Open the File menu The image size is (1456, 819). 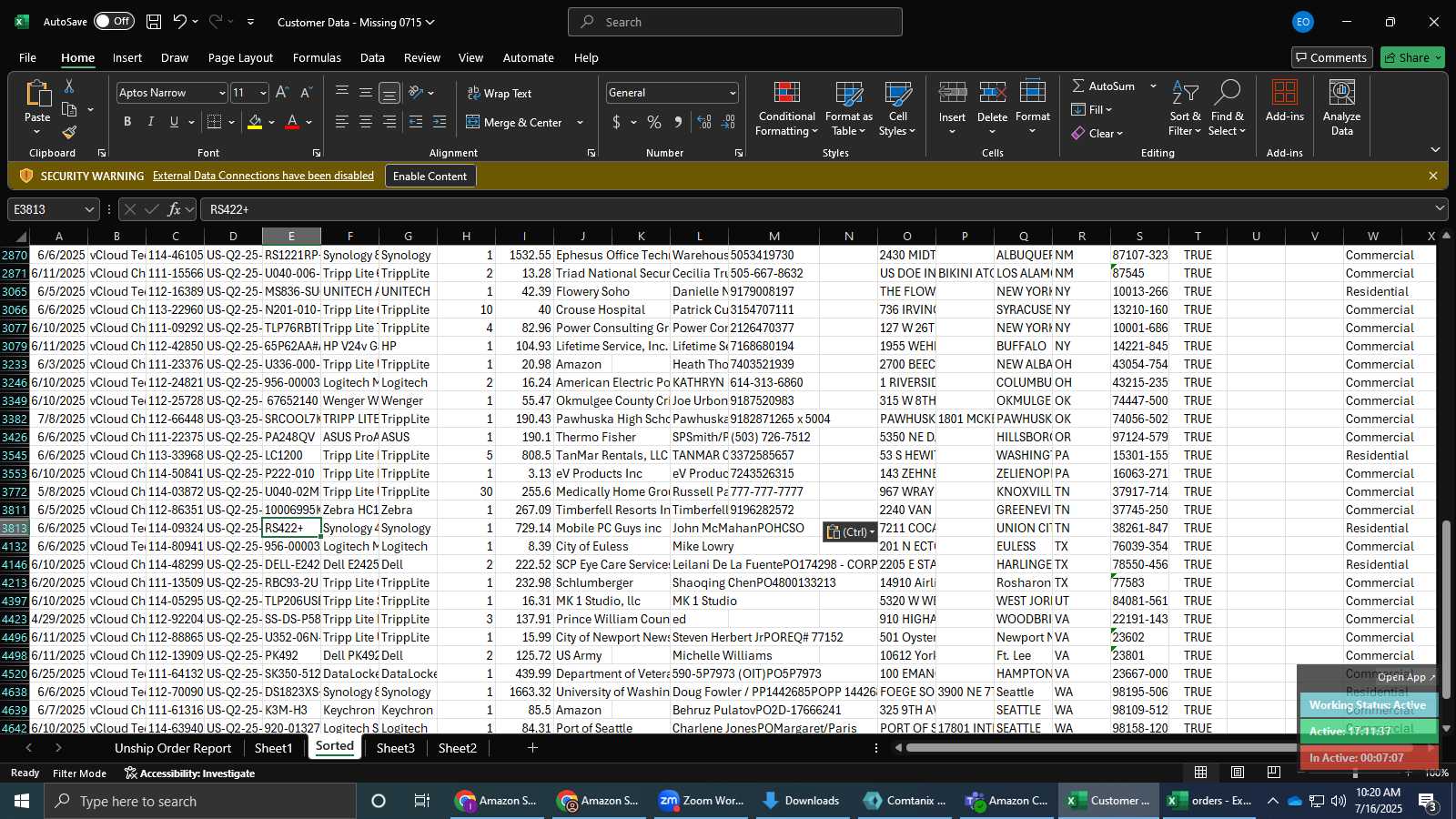tap(28, 57)
